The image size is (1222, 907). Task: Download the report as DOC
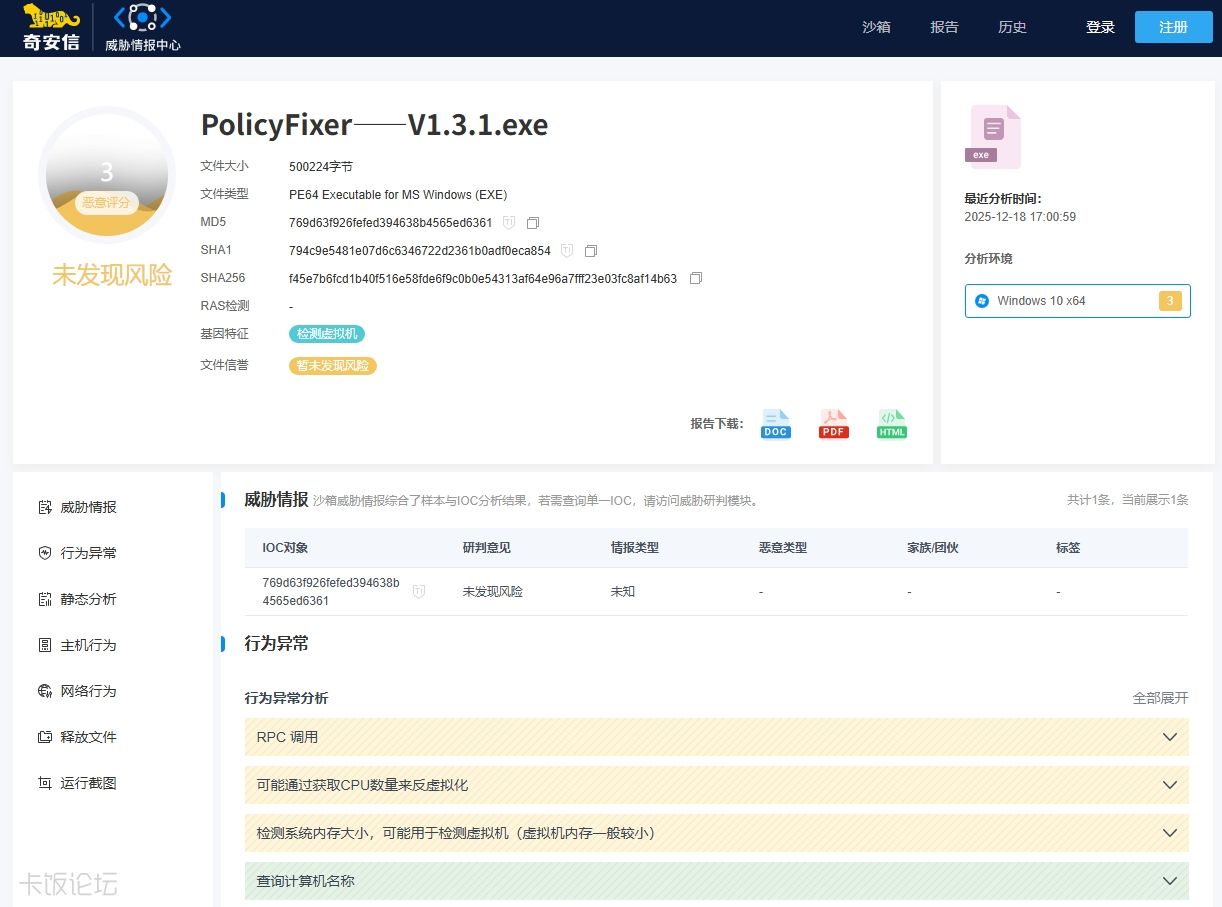[x=775, y=423]
